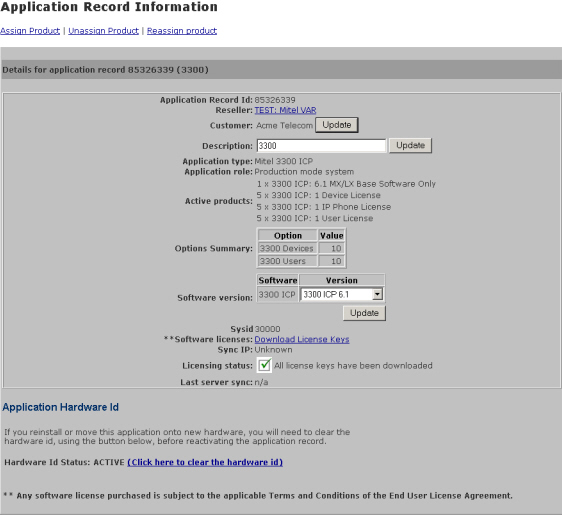Screen dimensions: 562x515
Task: Click the 3300 Devices option cell
Action: point(288,248)
